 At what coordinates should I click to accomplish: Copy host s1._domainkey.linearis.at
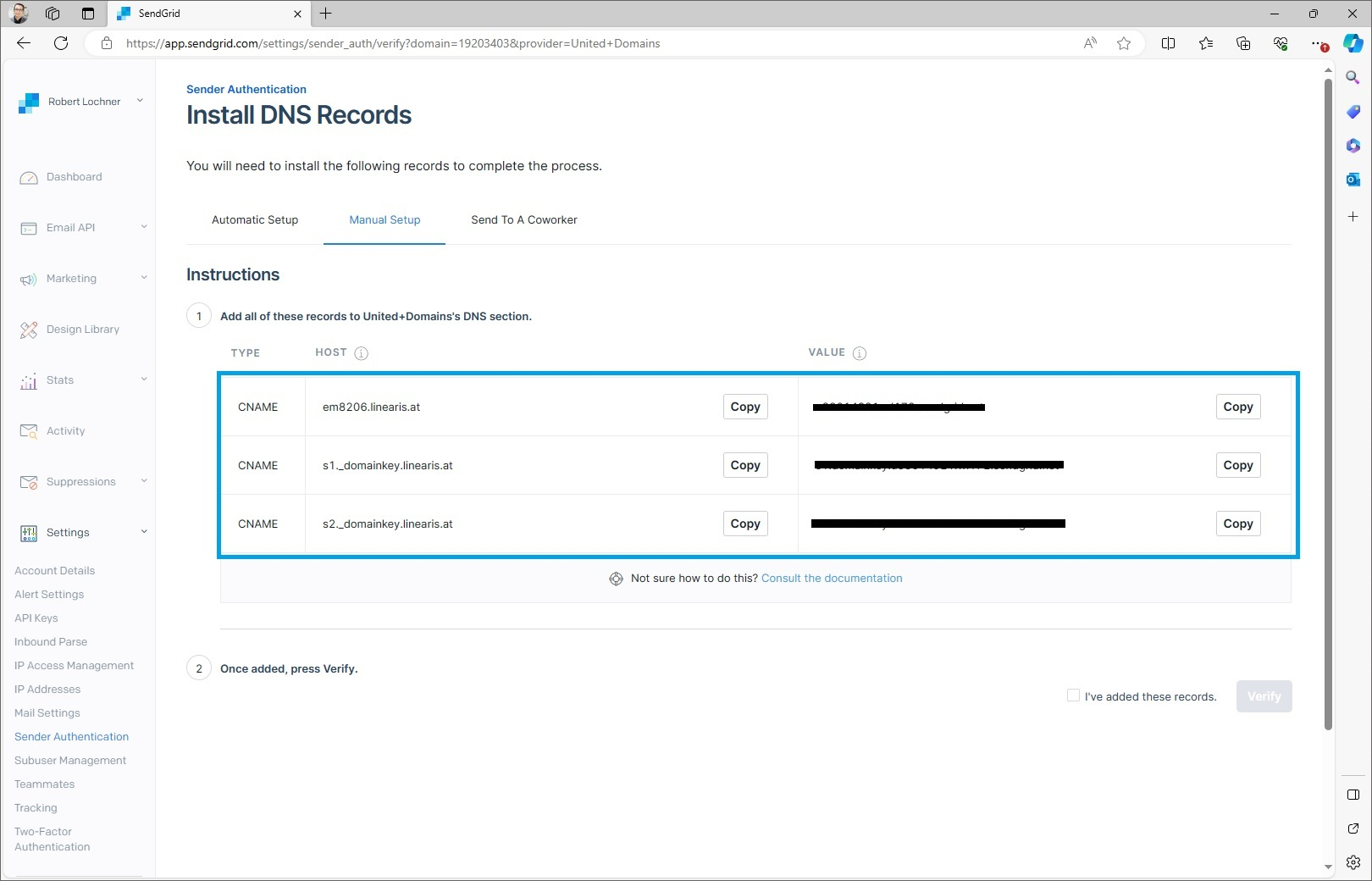pos(745,466)
